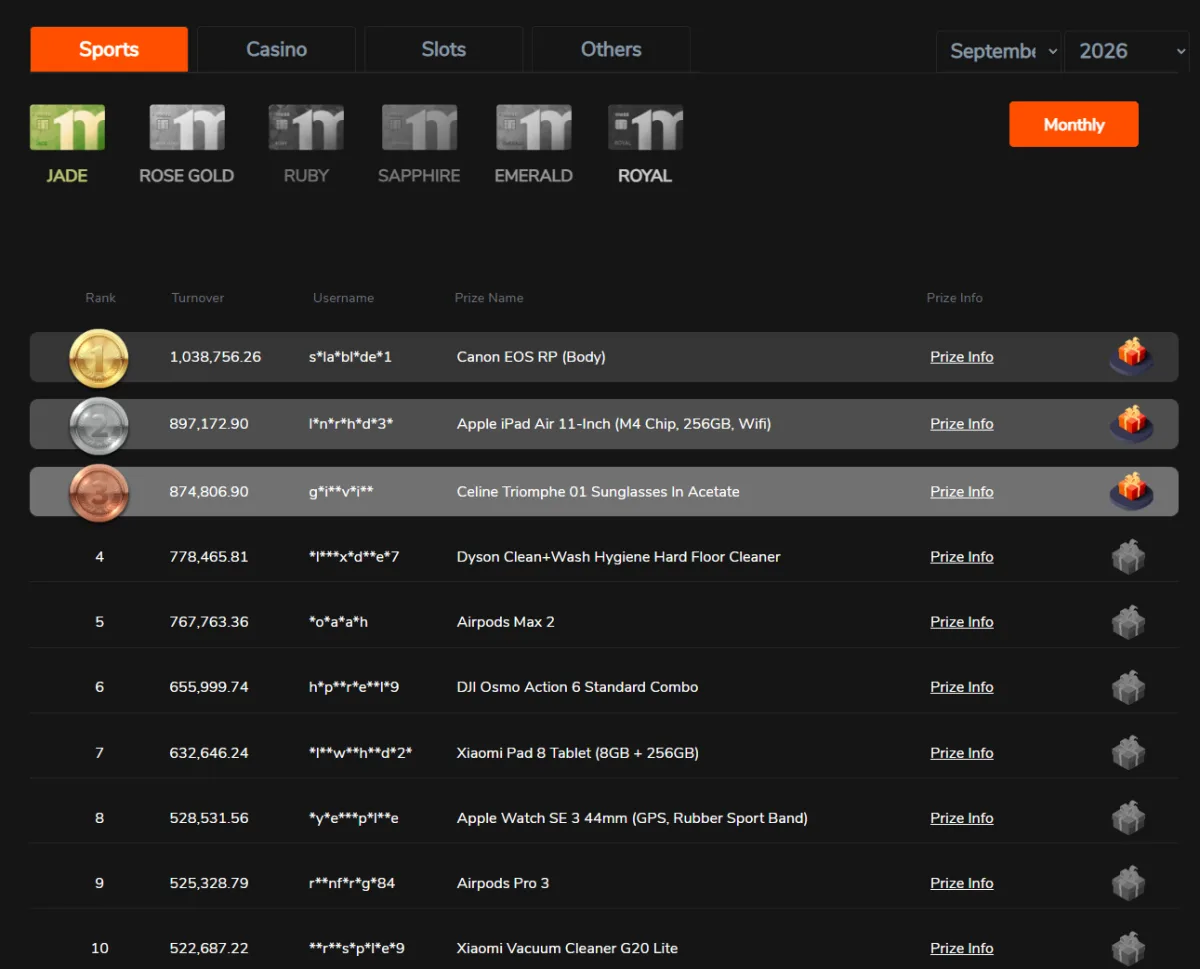
Task: Open Prize Info for Airpods Max 2
Action: 962,622
